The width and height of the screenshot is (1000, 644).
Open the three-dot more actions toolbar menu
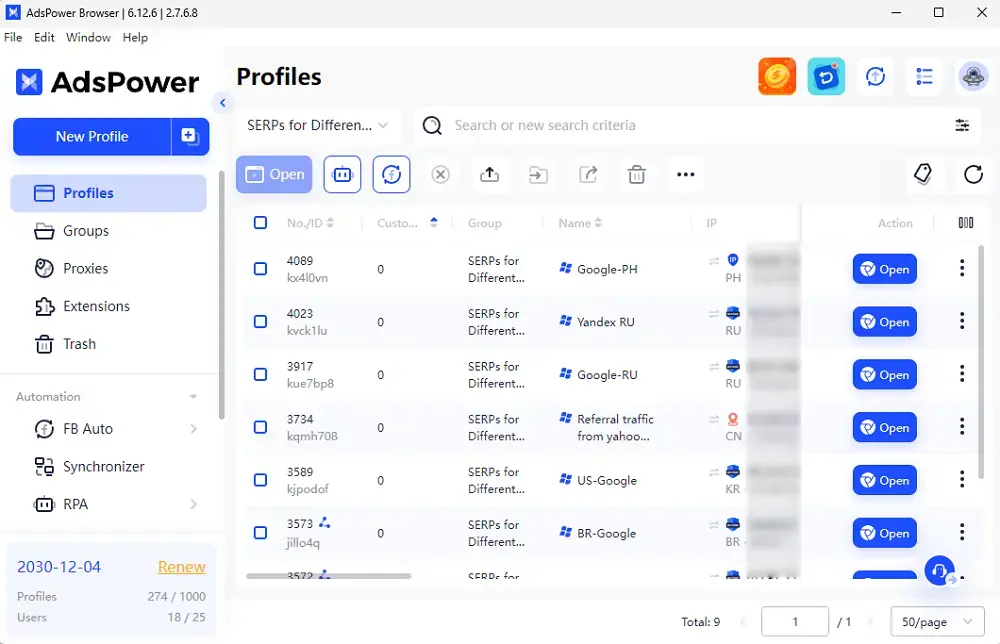(686, 174)
